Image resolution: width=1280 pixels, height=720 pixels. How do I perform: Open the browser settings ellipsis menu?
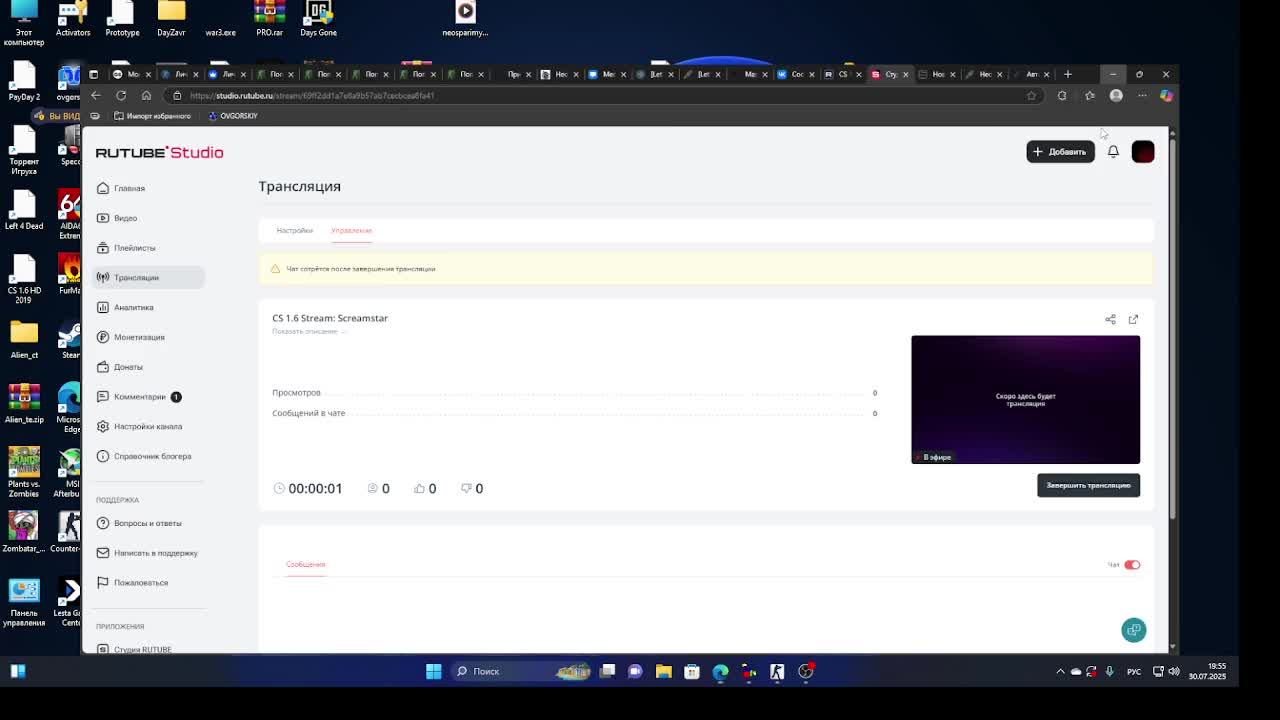pos(1142,95)
